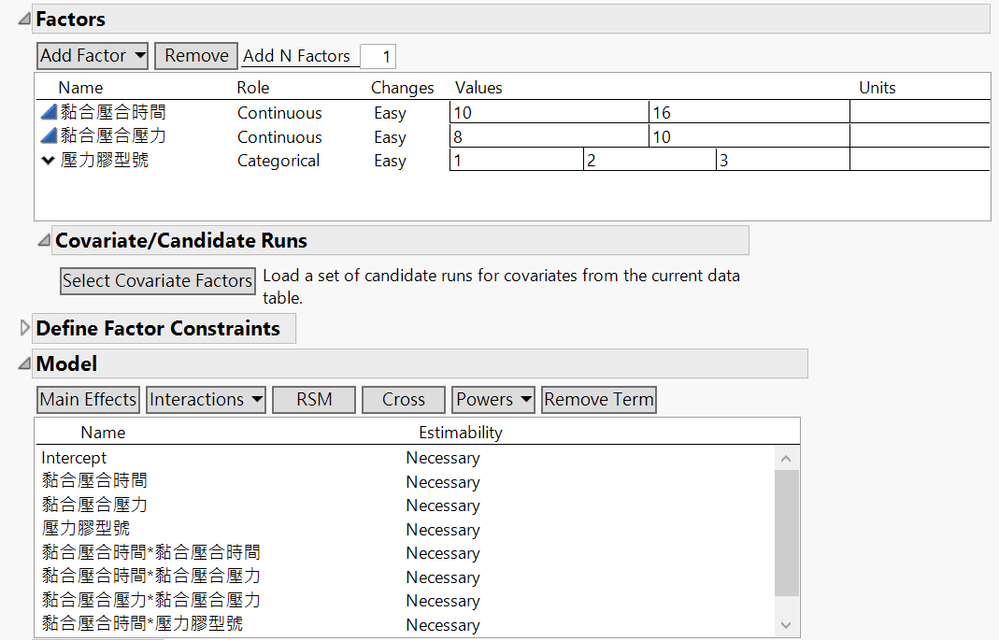This screenshot has height=640, width=999.
Task: Collapse the Factors section triangle
Action: coord(25,17)
